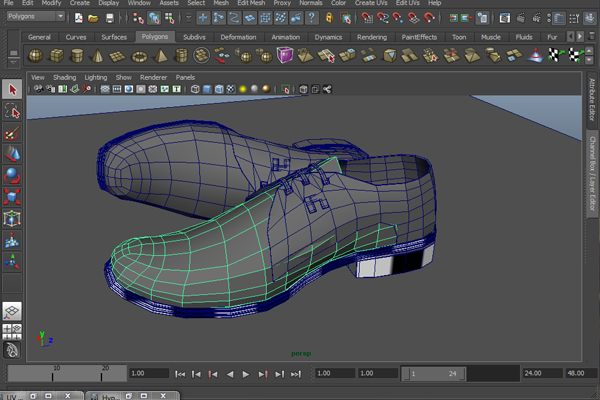Go to end of playback range
The height and width of the screenshot is (400, 600).
(296, 374)
